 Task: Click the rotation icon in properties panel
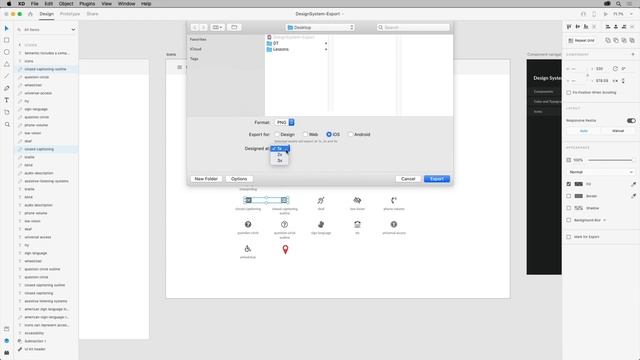click(x=615, y=69)
